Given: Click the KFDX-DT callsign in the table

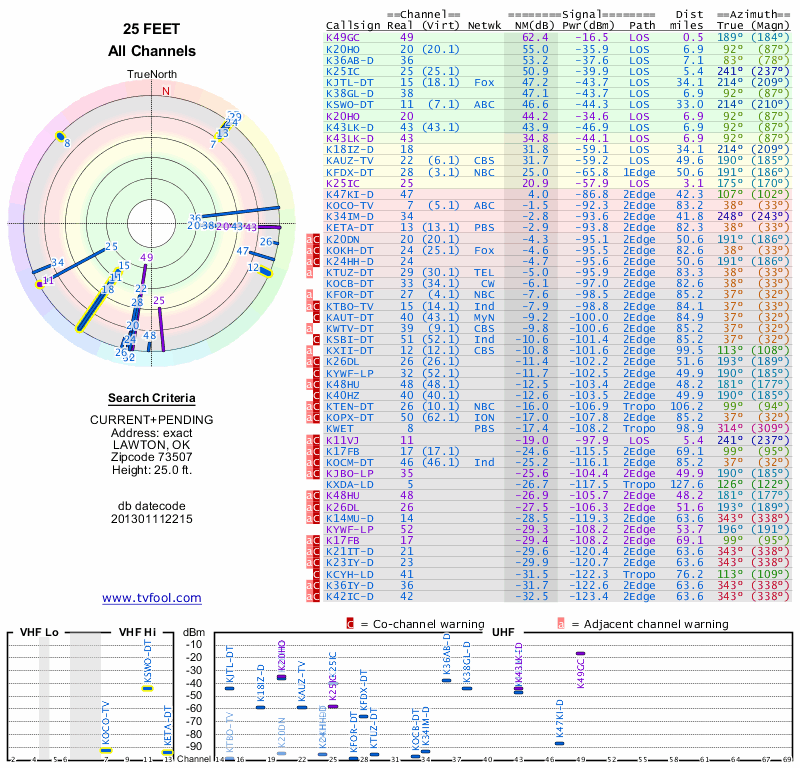Looking at the screenshot, I should pyautogui.click(x=350, y=172).
